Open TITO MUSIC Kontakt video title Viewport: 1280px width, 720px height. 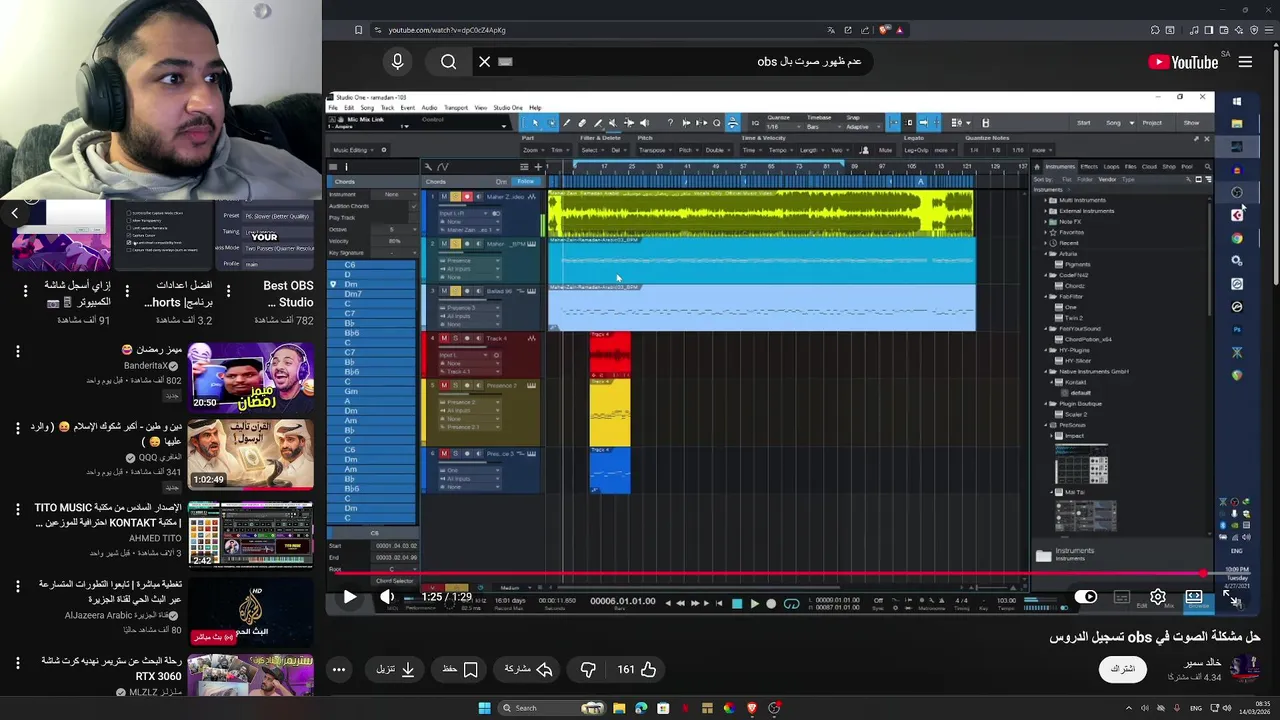[108, 515]
